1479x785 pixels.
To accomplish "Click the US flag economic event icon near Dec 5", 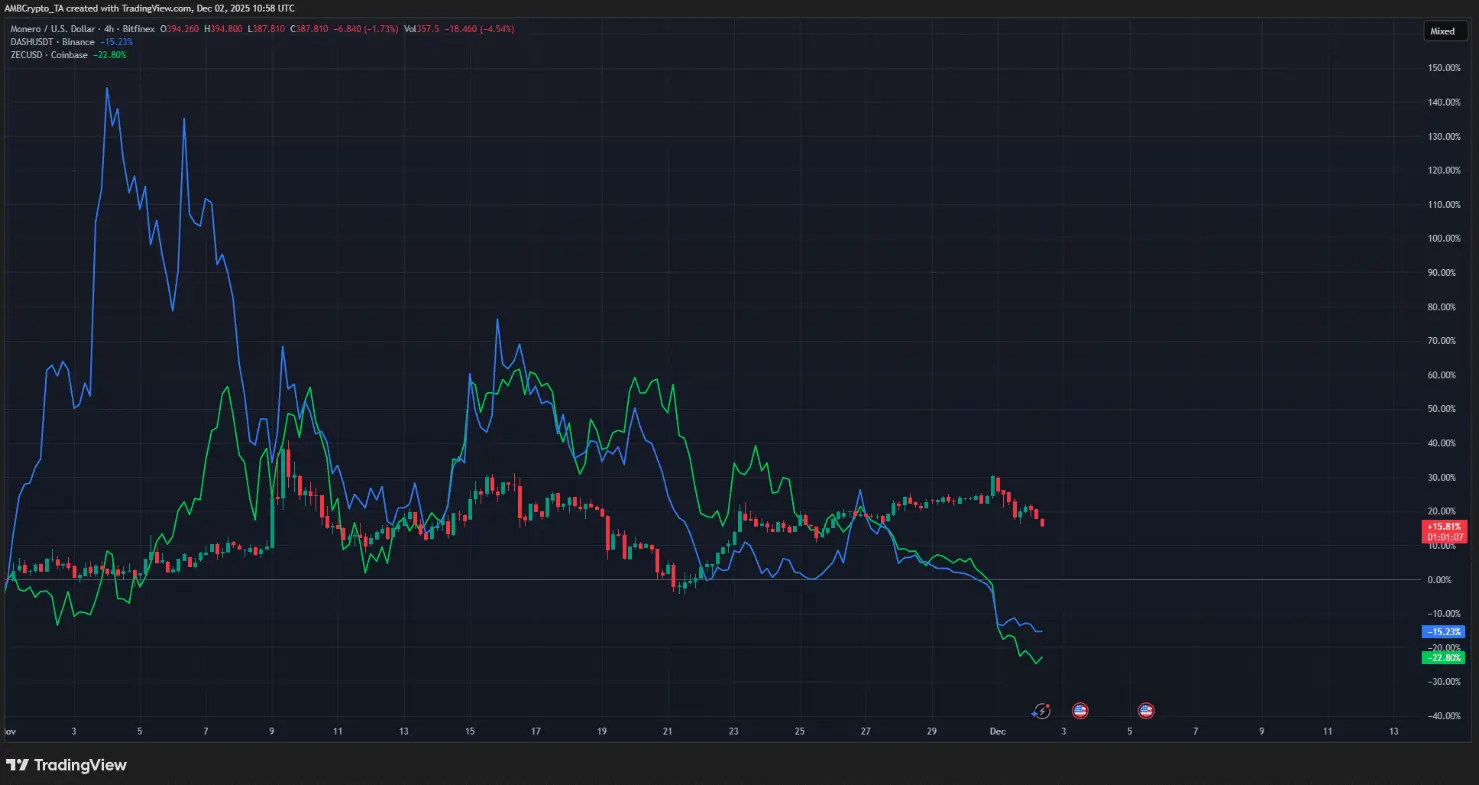I will [1145, 710].
